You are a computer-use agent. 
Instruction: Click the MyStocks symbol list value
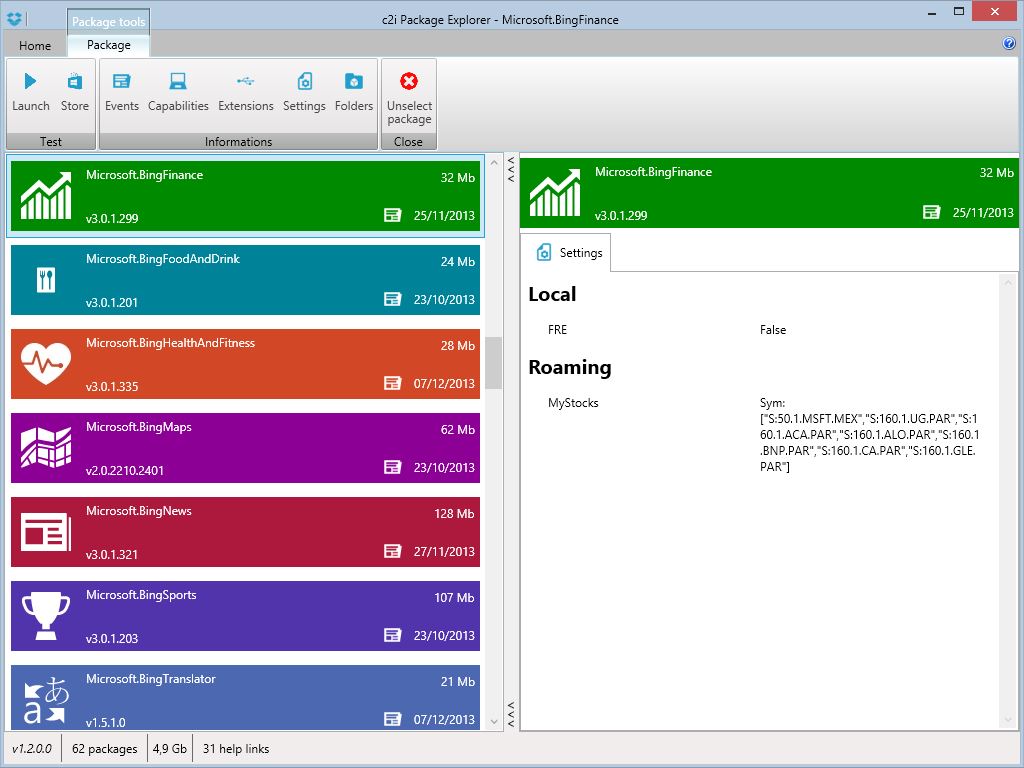(870, 435)
